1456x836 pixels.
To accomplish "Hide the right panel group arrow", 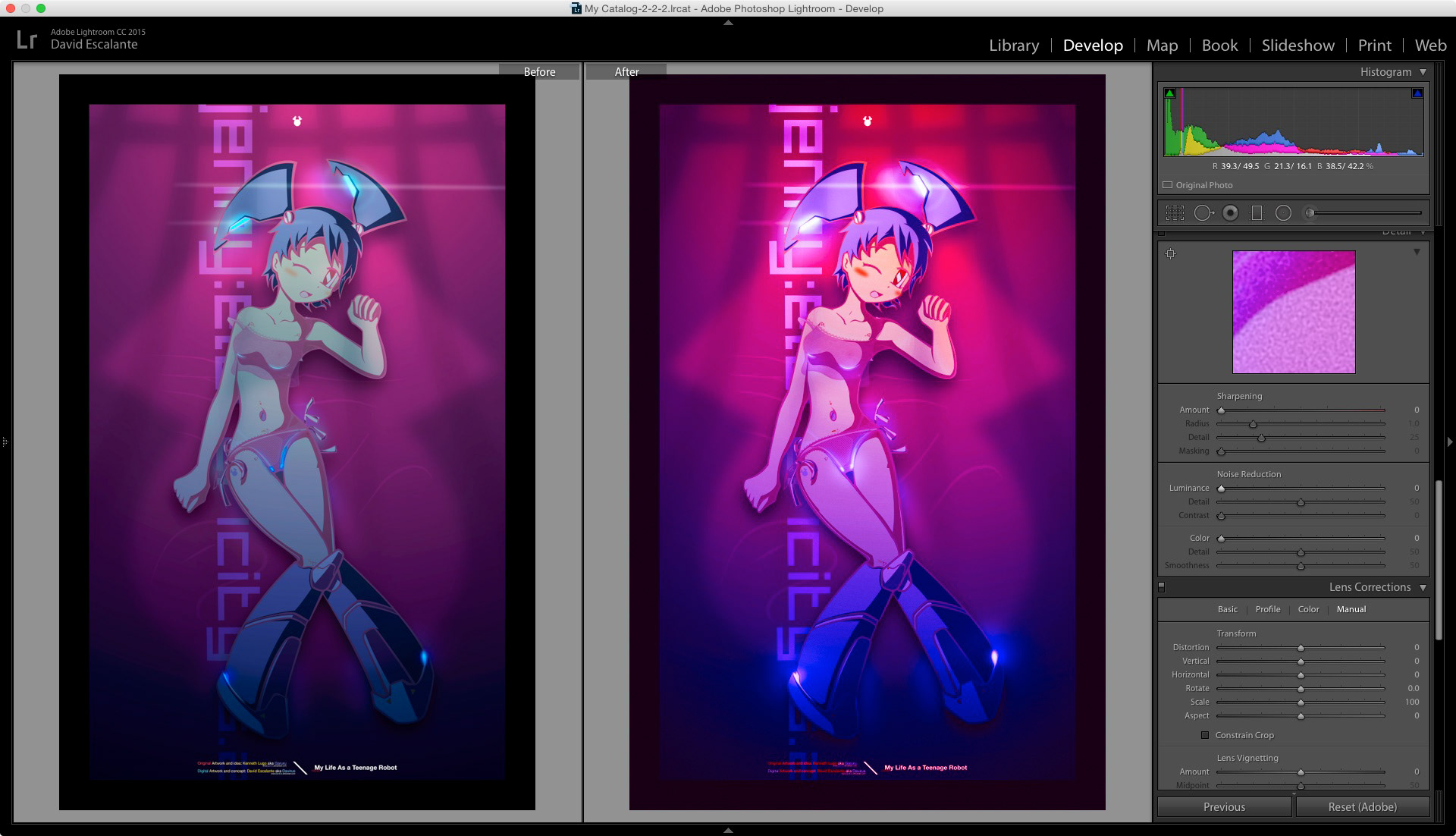I will pyautogui.click(x=1451, y=441).
